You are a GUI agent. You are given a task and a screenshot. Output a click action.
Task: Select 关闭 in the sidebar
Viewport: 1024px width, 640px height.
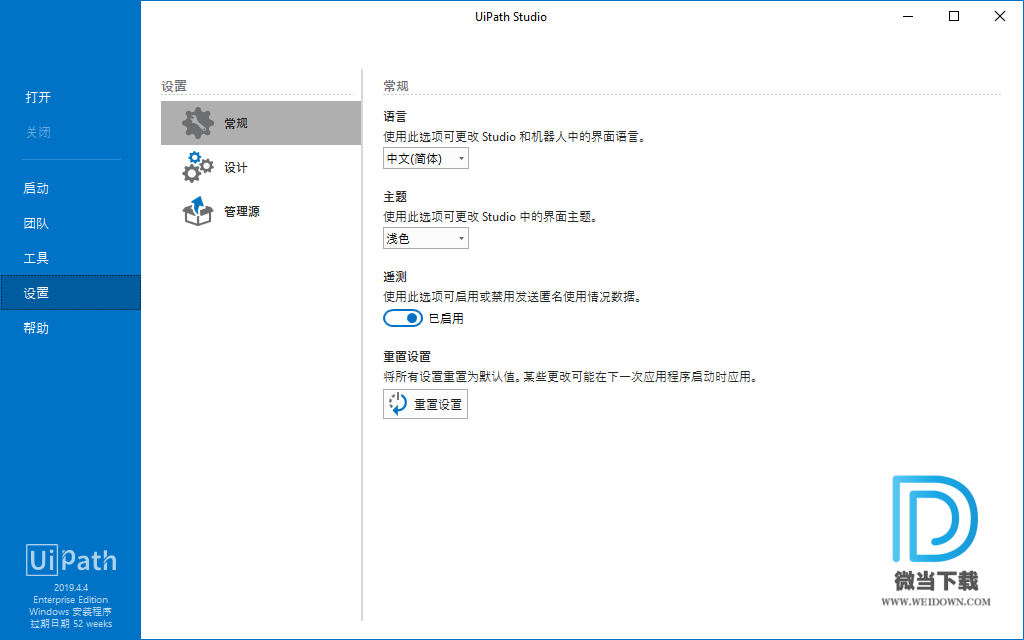[x=38, y=132]
